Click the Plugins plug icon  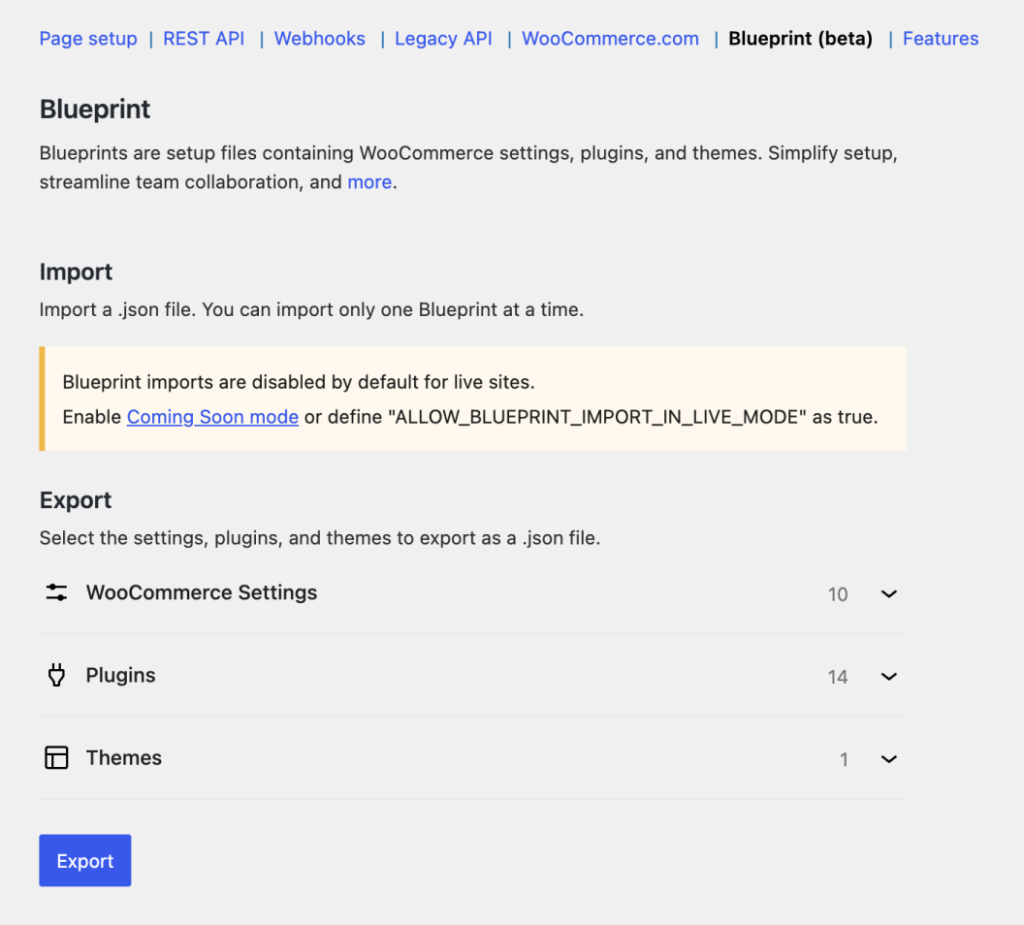[x=57, y=676]
